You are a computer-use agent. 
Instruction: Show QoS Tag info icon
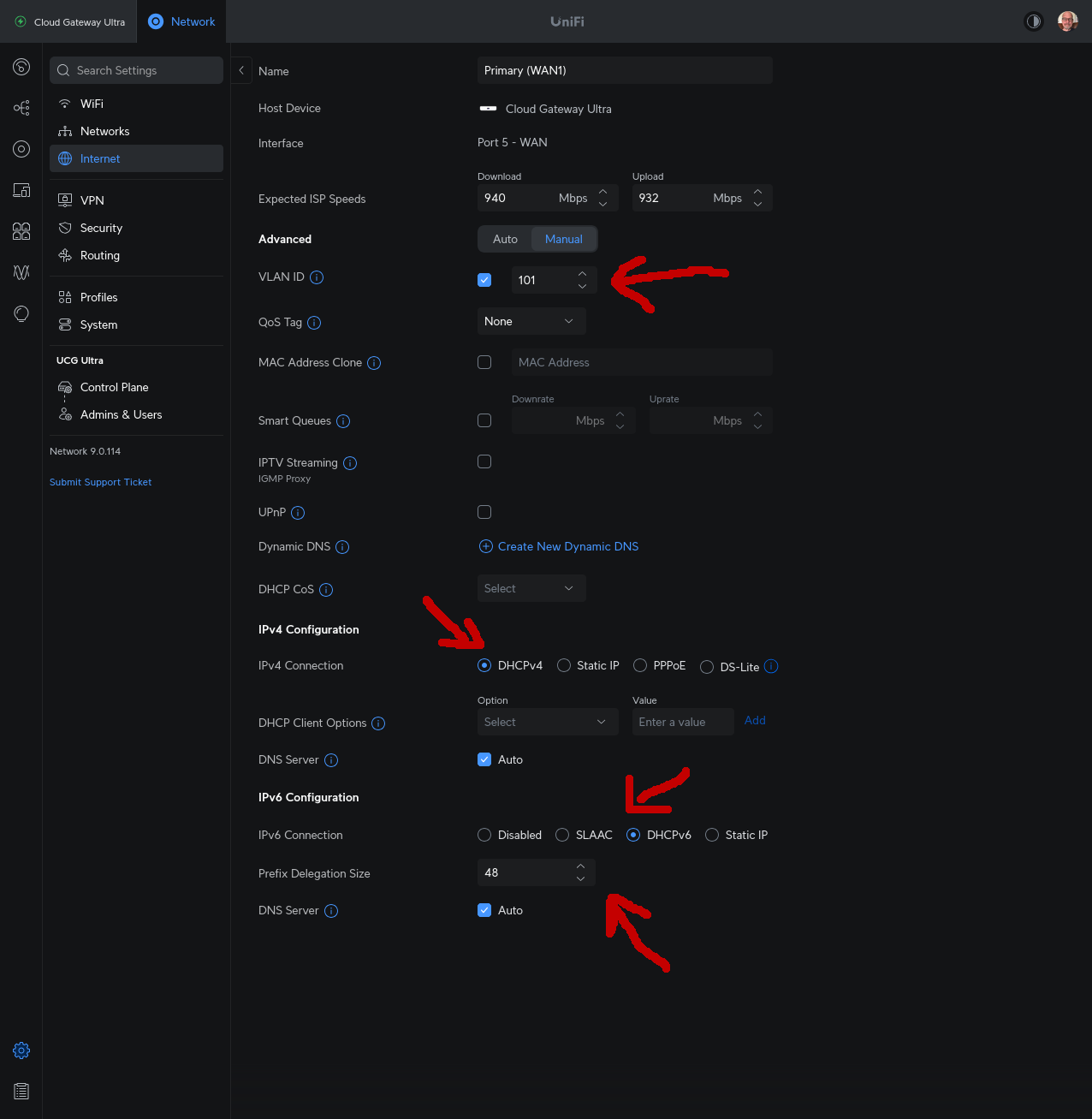314,323
